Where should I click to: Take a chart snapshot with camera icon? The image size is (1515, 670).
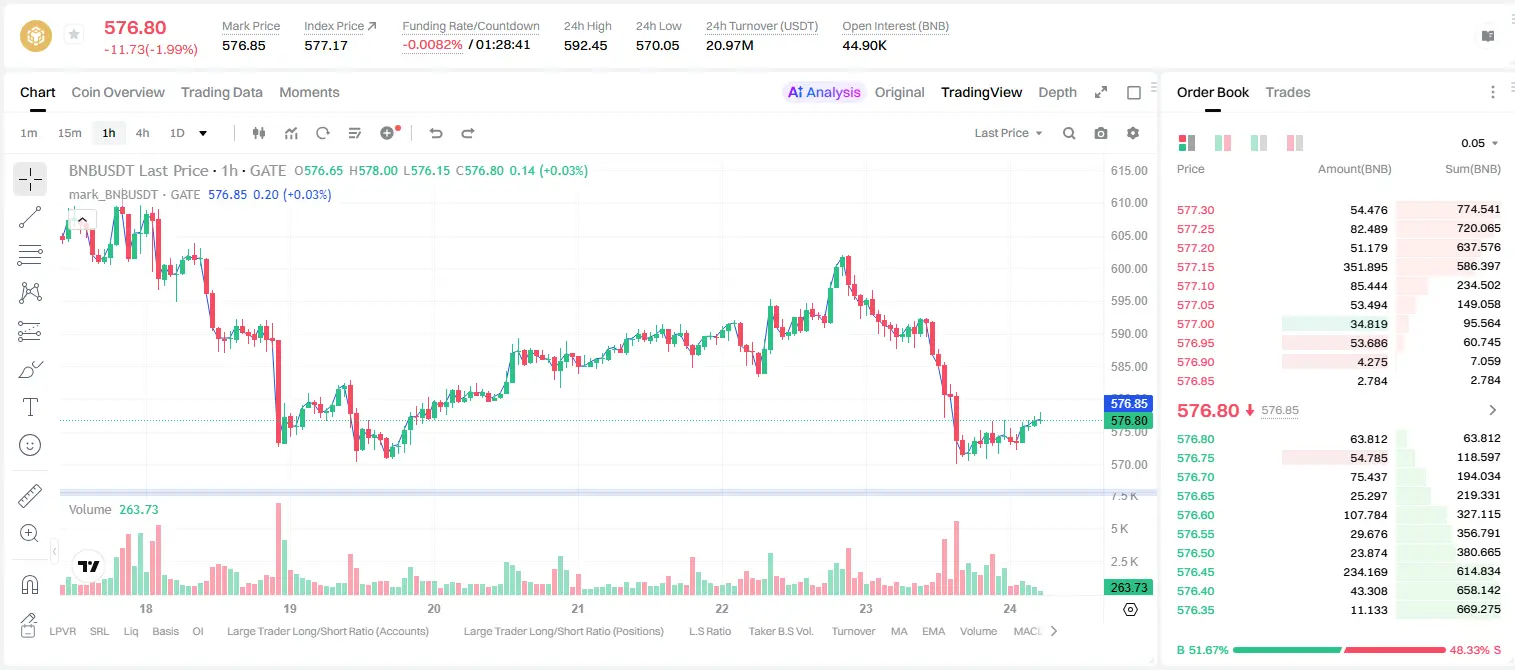tap(1101, 133)
